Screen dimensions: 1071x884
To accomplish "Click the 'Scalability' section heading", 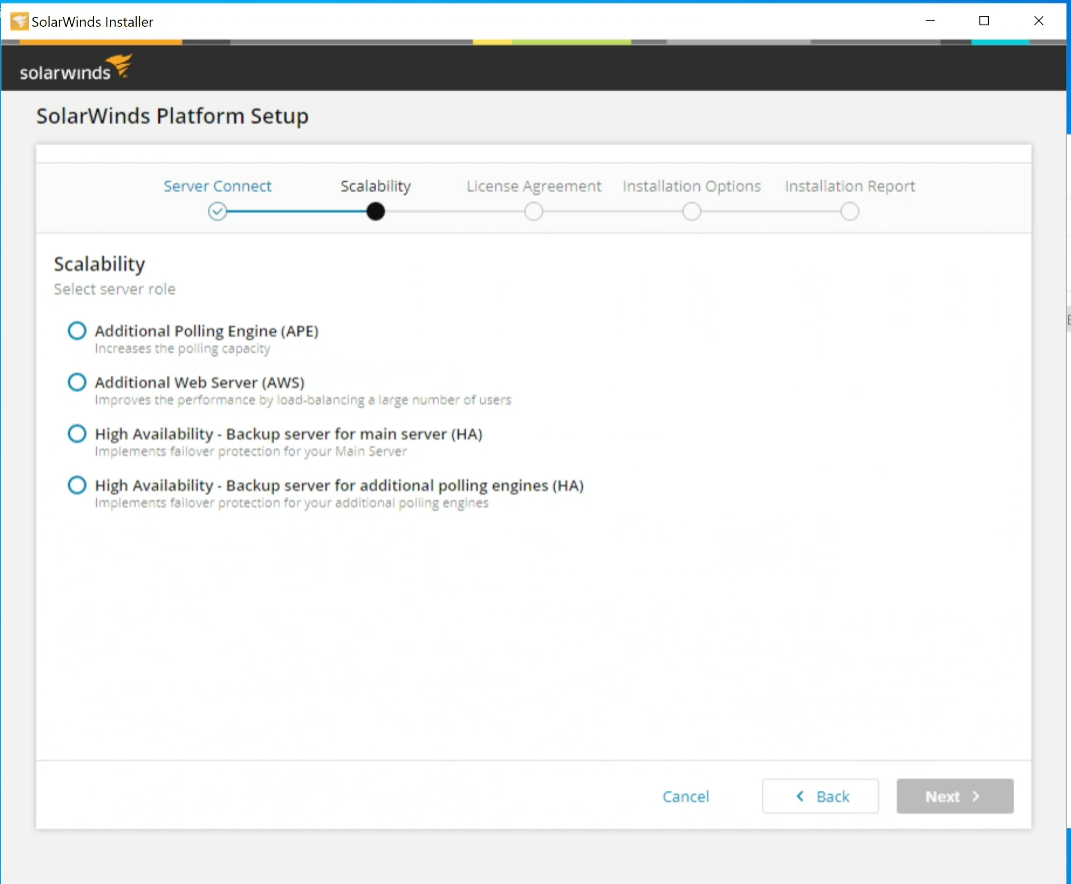I will 100,264.
